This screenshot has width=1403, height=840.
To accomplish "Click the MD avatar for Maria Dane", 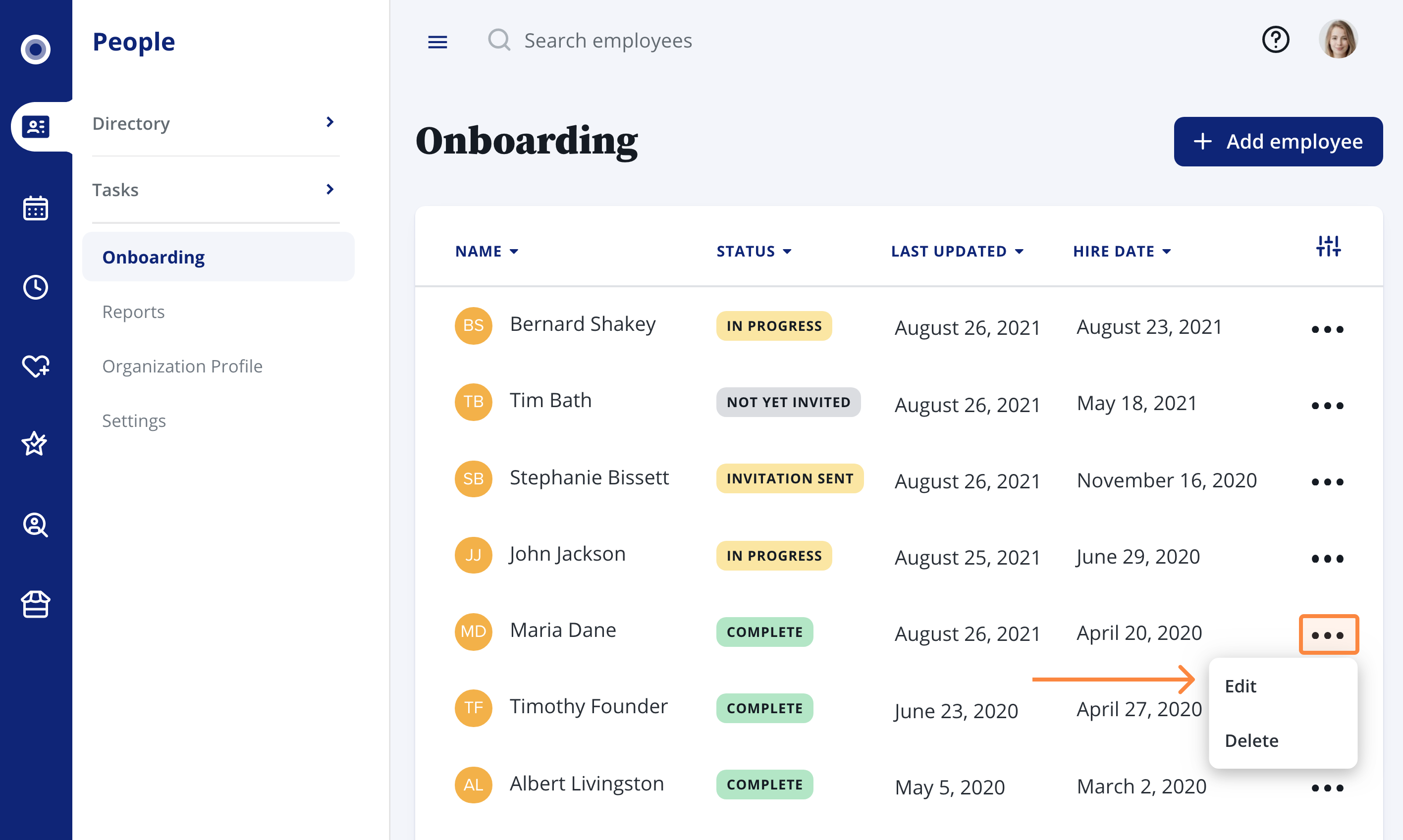I will pos(473,631).
